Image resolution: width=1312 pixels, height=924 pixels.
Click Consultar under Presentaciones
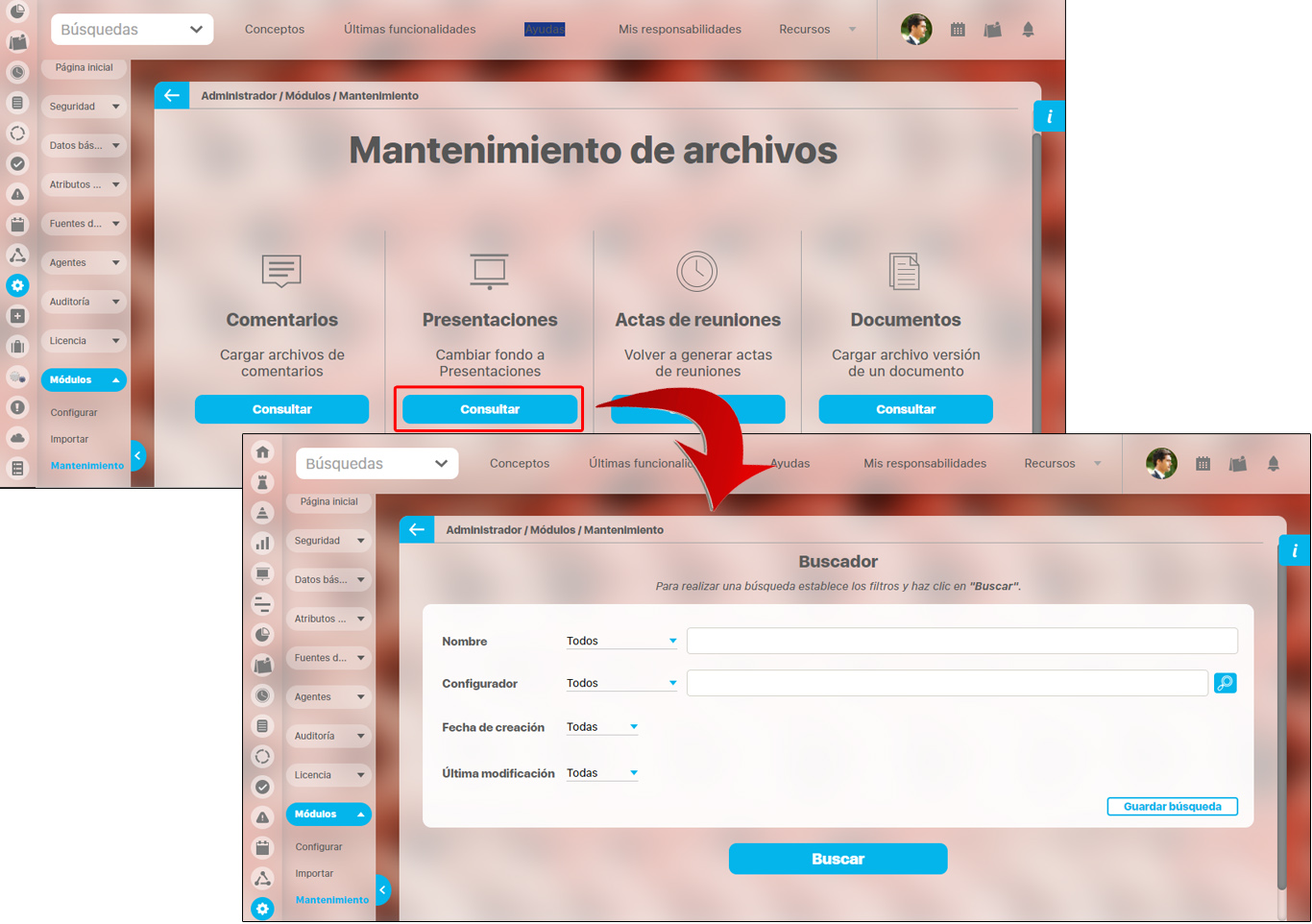[x=490, y=409]
